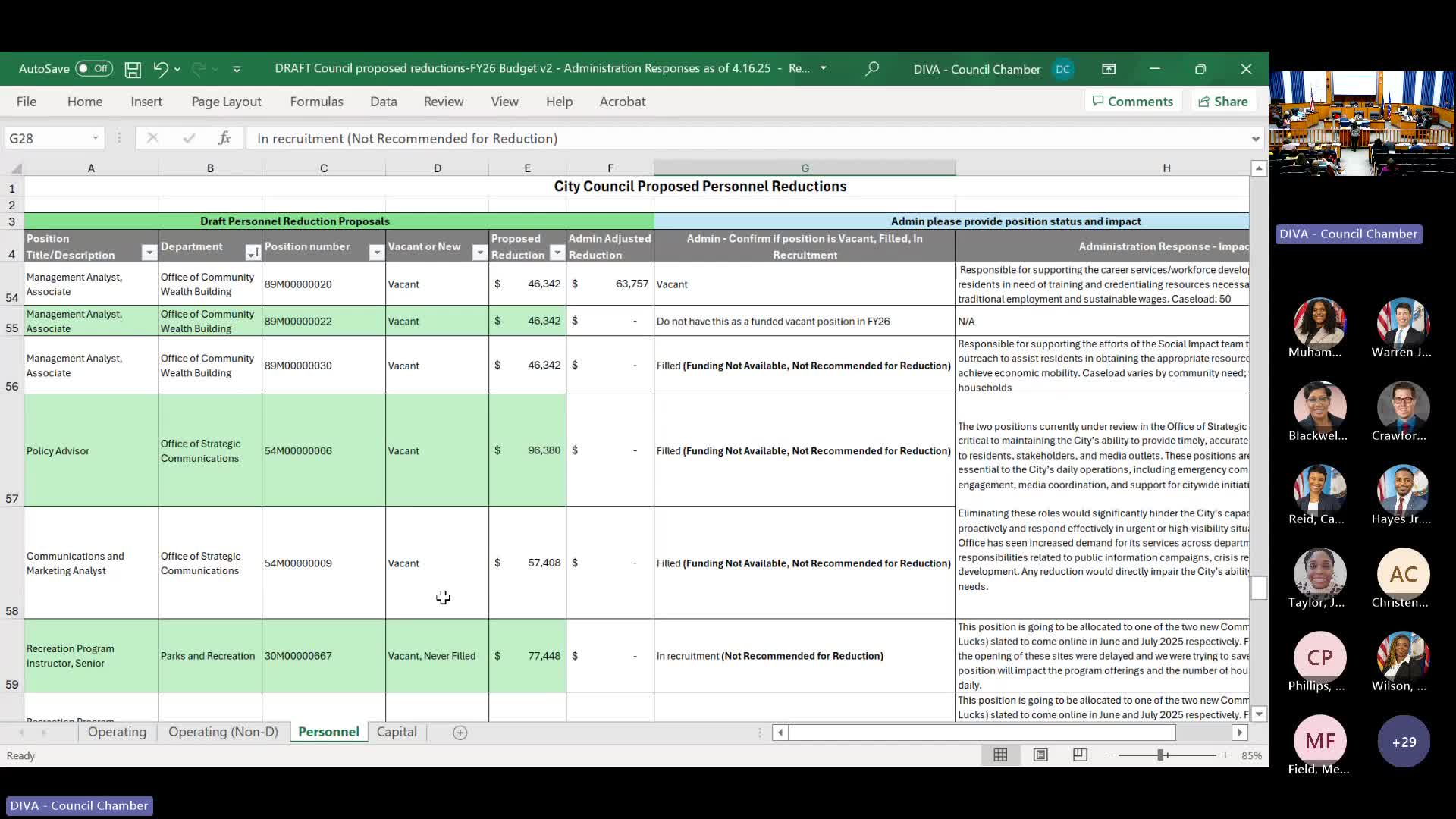Click the AC participant avatar
This screenshot has height=819, width=1456.
pyautogui.click(x=1403, y=575)
